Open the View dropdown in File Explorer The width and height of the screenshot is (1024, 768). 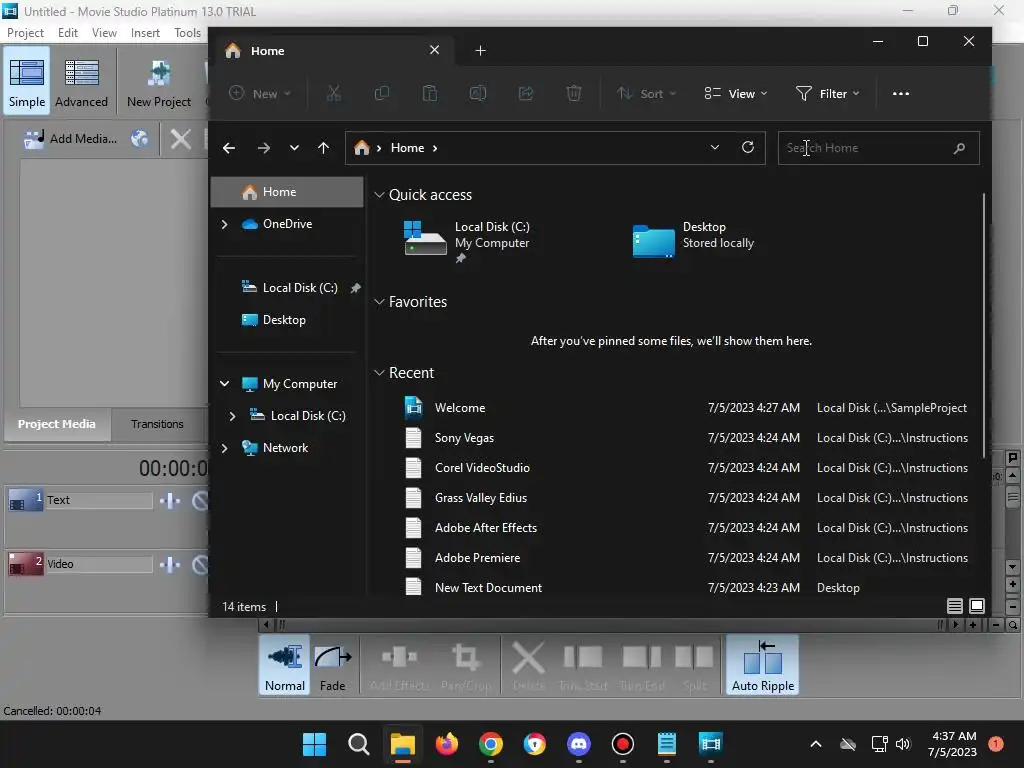(x=736, y=93)
